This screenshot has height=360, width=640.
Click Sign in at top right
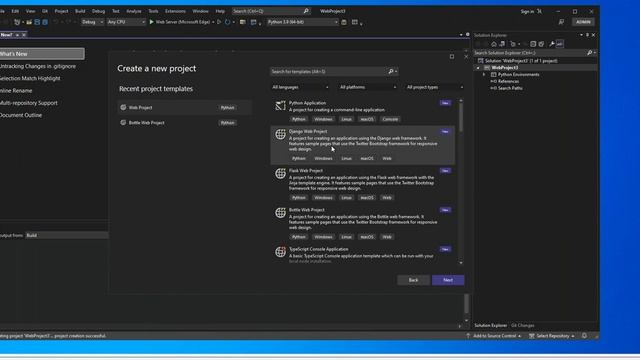527,11
